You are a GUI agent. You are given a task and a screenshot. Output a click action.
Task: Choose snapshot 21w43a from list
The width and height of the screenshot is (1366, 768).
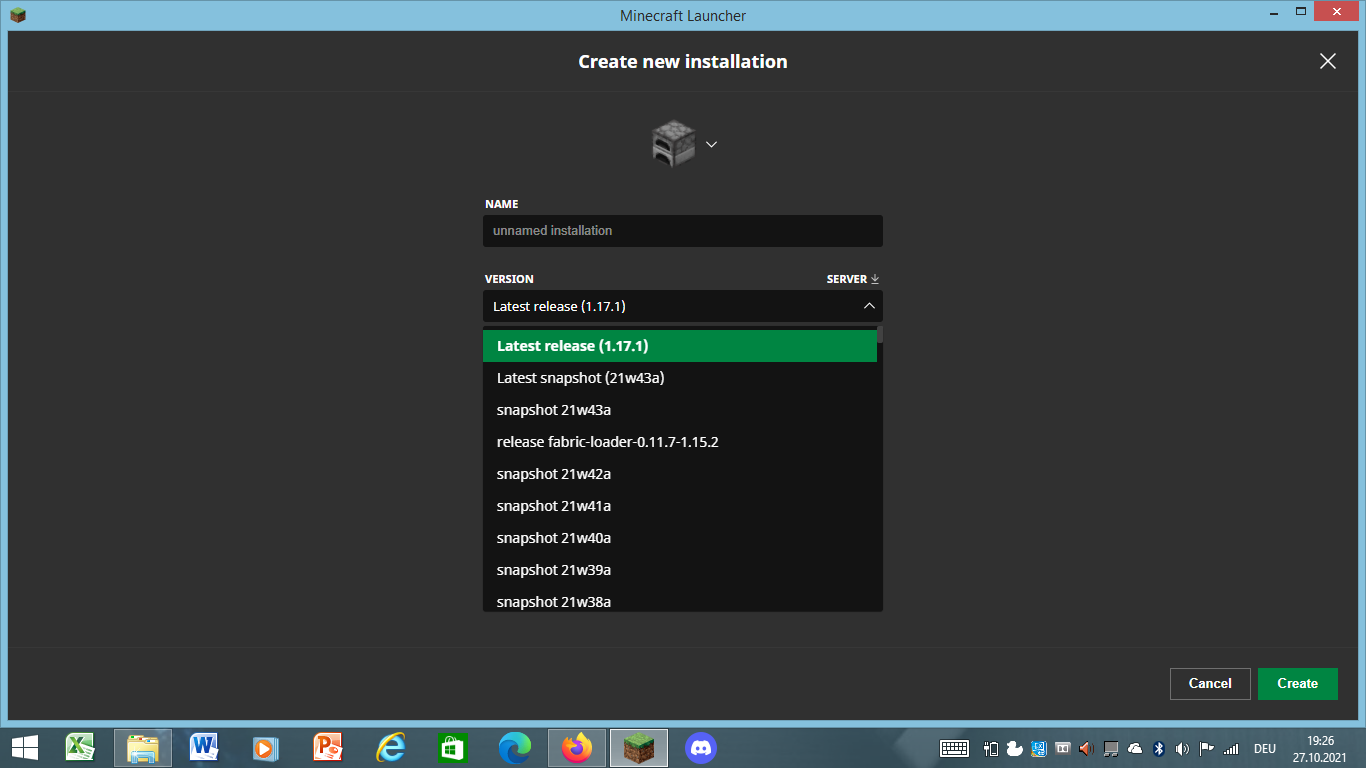coord(679,410)
